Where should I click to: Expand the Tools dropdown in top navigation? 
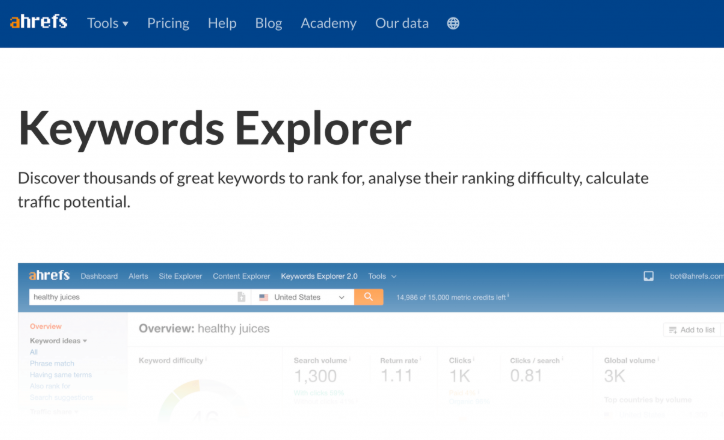(108, 23)
